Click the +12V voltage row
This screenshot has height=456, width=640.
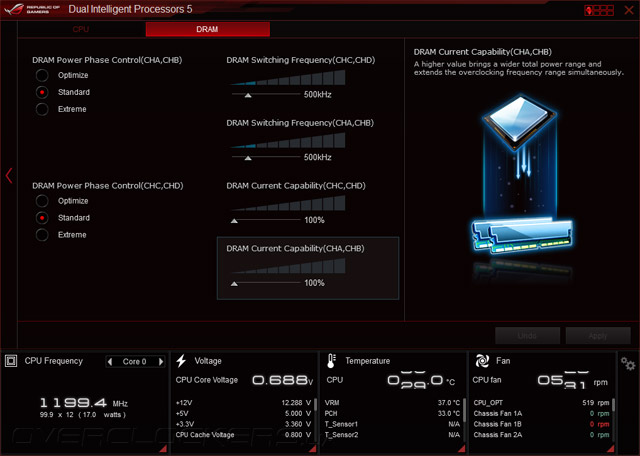tap(243, 403)
